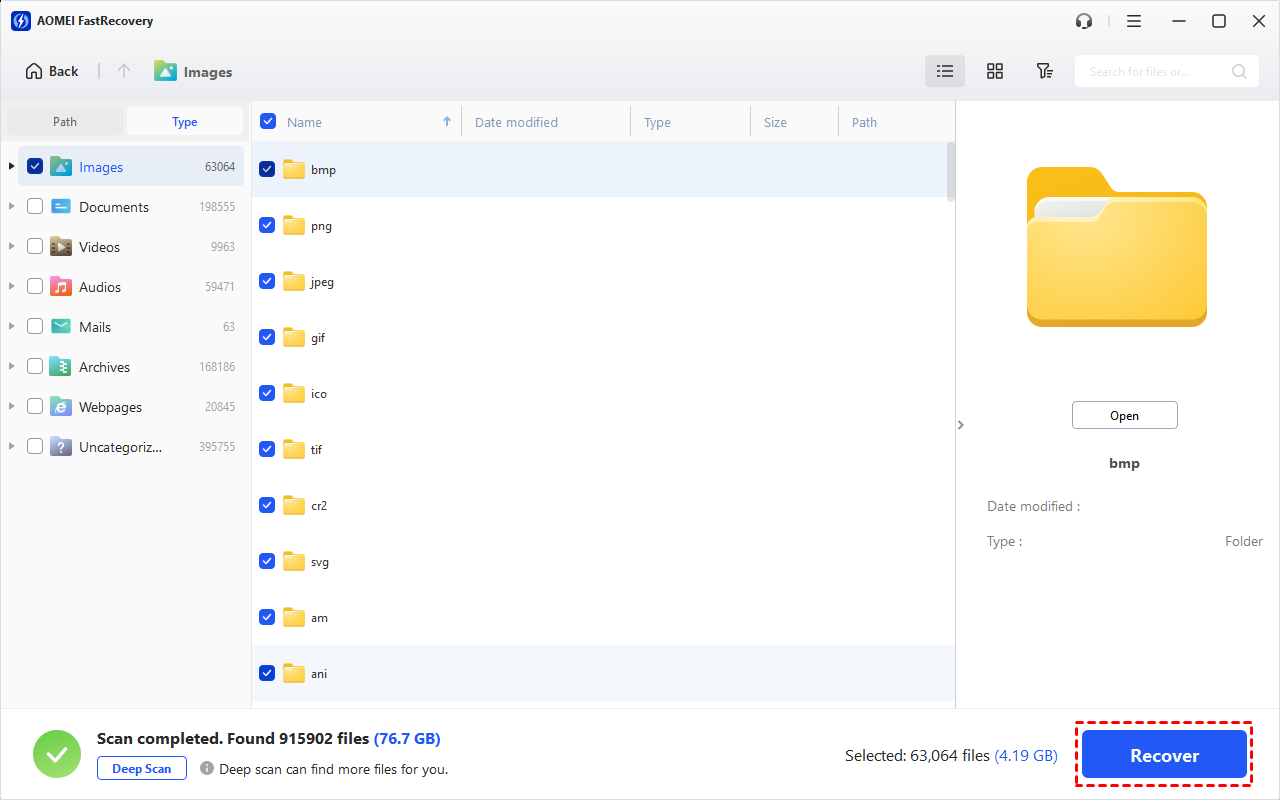Click the file list vertical scrollbar
The height and width of the screenshot is (800, 1280).
[951, 170]
